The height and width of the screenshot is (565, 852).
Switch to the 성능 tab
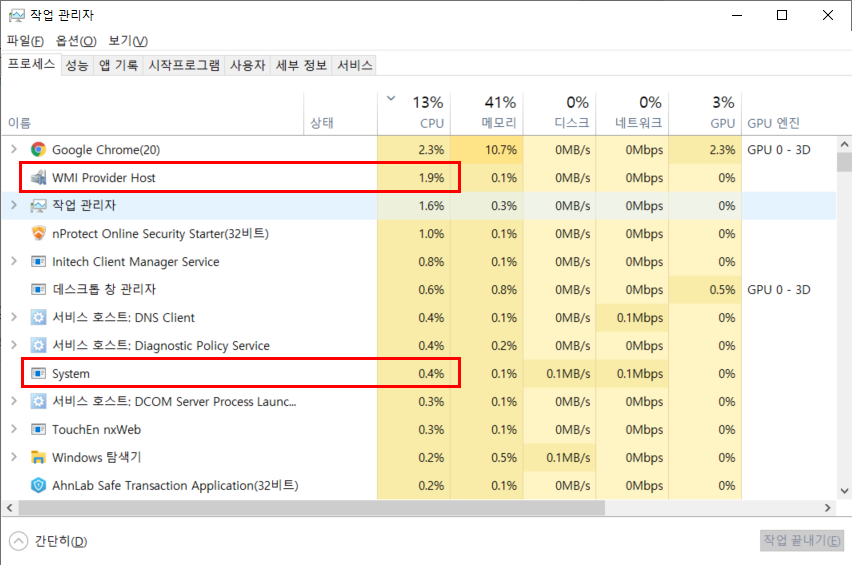[x=77, y=66]
